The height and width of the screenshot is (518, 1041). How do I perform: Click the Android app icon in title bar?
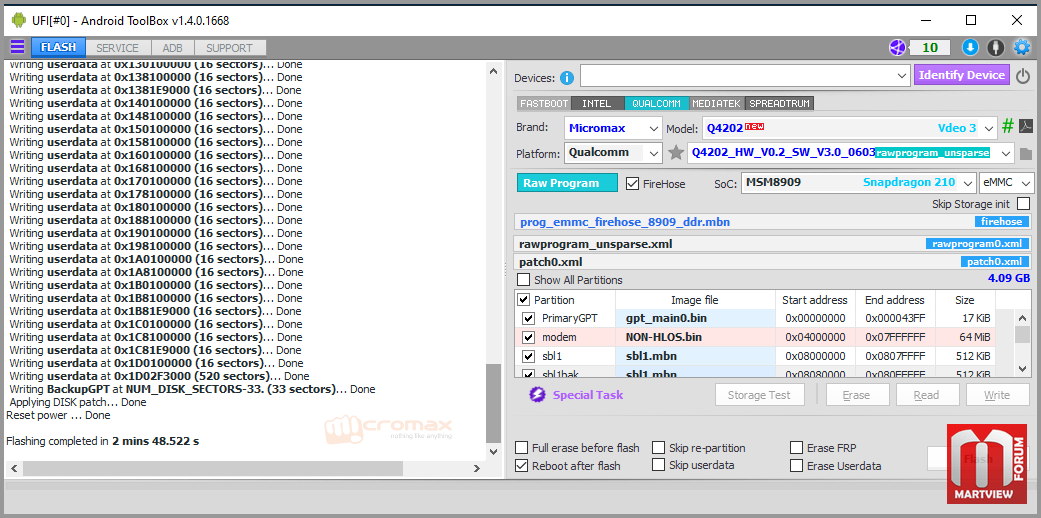coord(18,21)
